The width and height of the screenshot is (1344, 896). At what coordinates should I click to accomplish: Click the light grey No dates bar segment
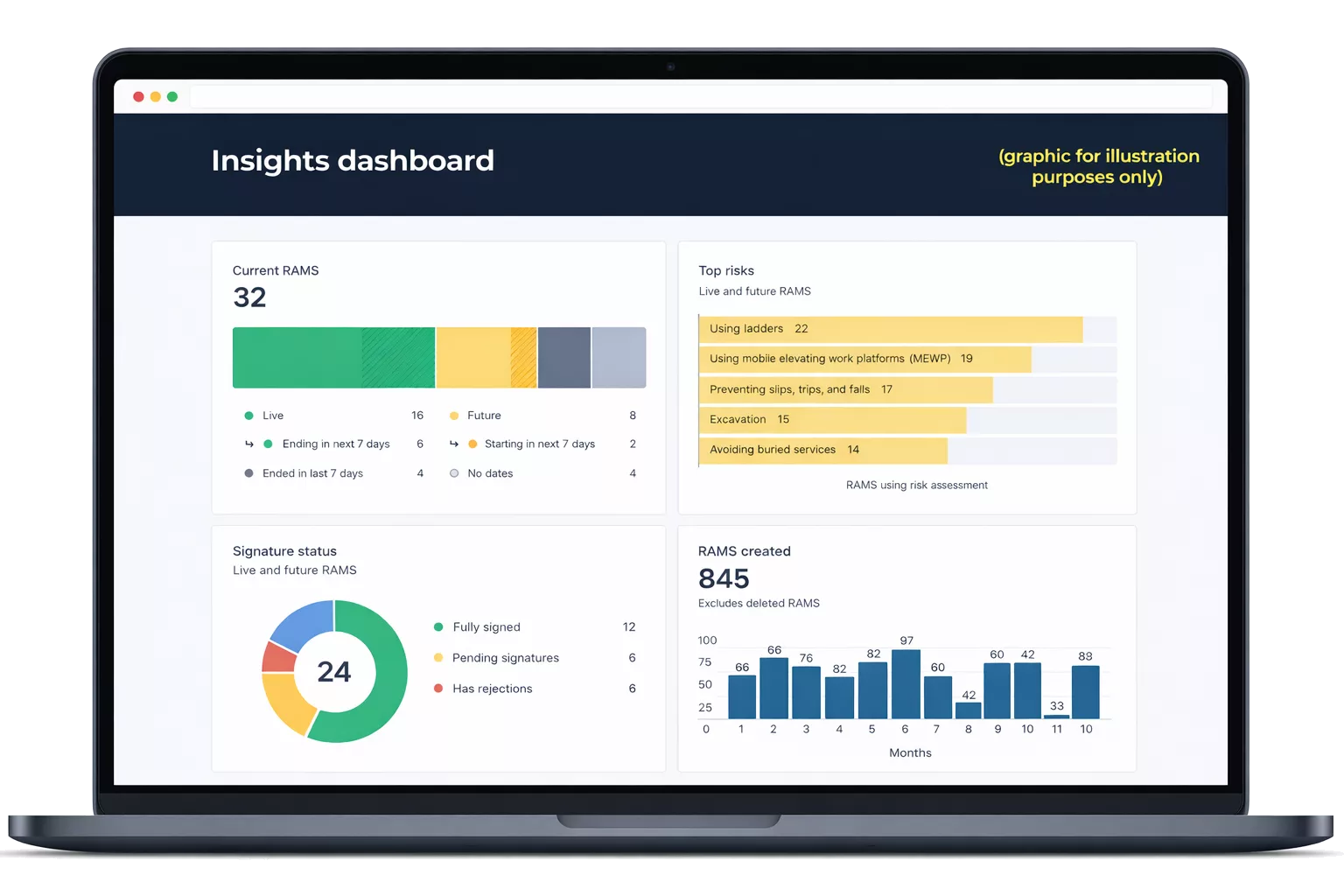pyautogui.click(x=619, y=358)
